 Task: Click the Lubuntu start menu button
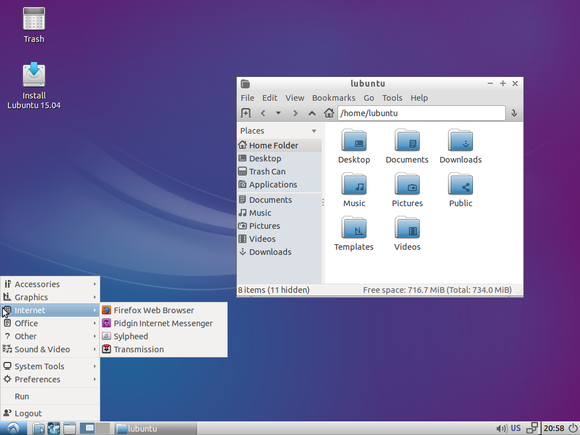pos(13,428)
